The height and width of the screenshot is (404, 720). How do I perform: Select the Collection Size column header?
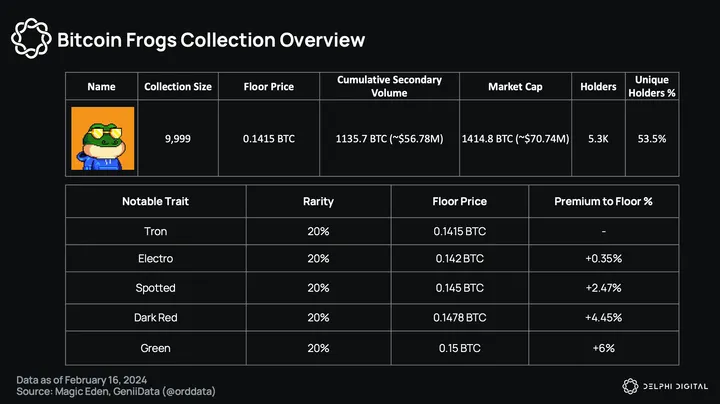coord(178,87)
